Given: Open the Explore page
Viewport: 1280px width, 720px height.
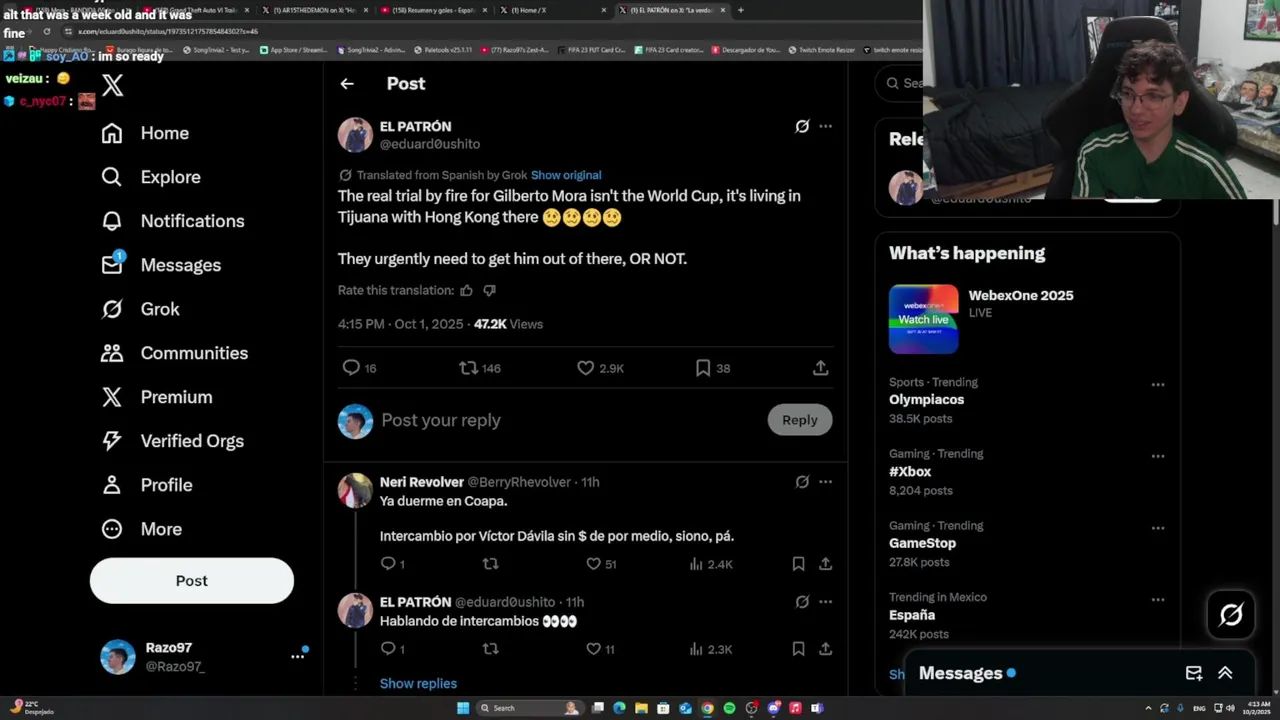Looking at the screenshot, I should tap(151, 177).
